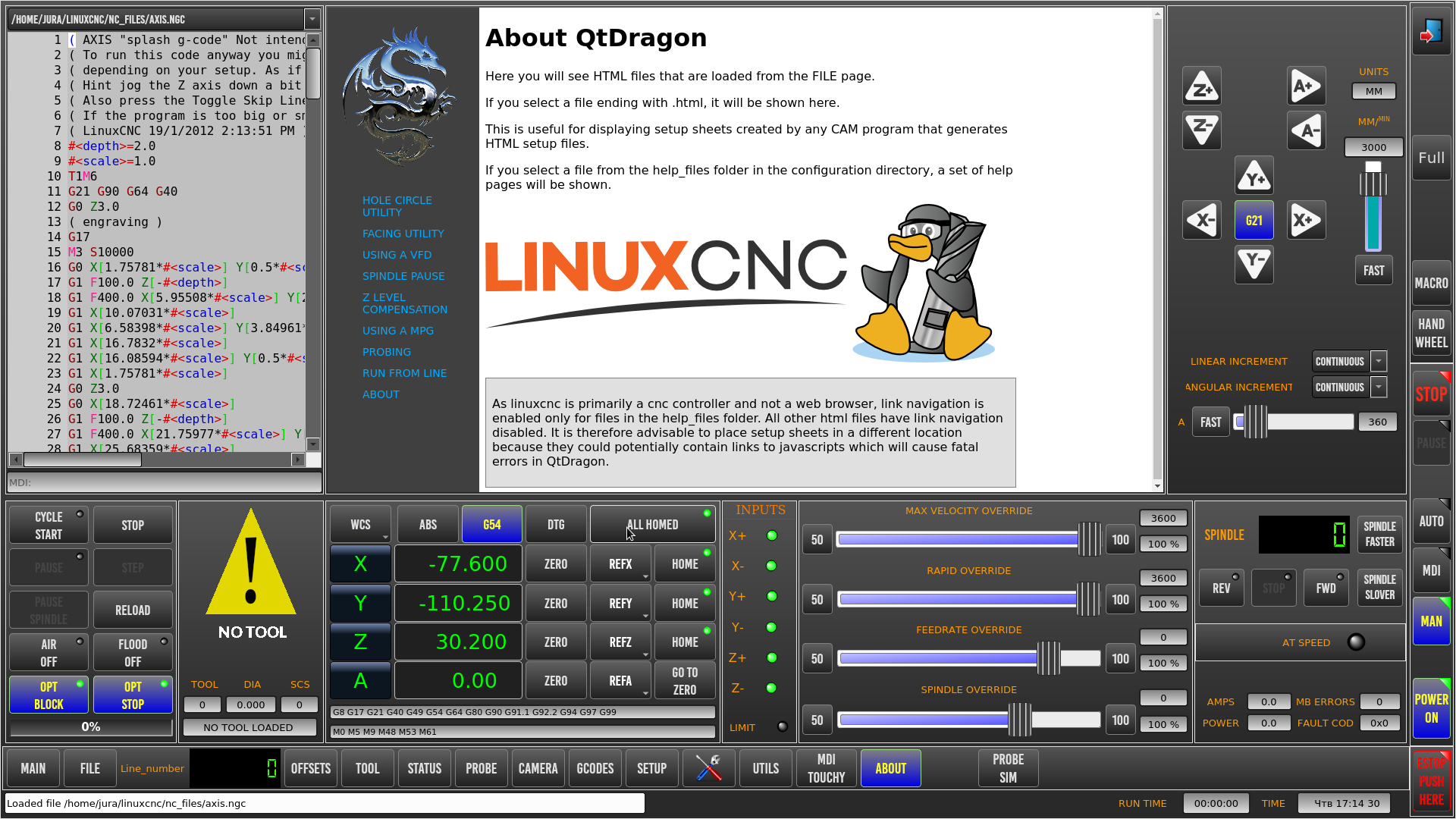Adjust the Spindle Override slider

969,720
